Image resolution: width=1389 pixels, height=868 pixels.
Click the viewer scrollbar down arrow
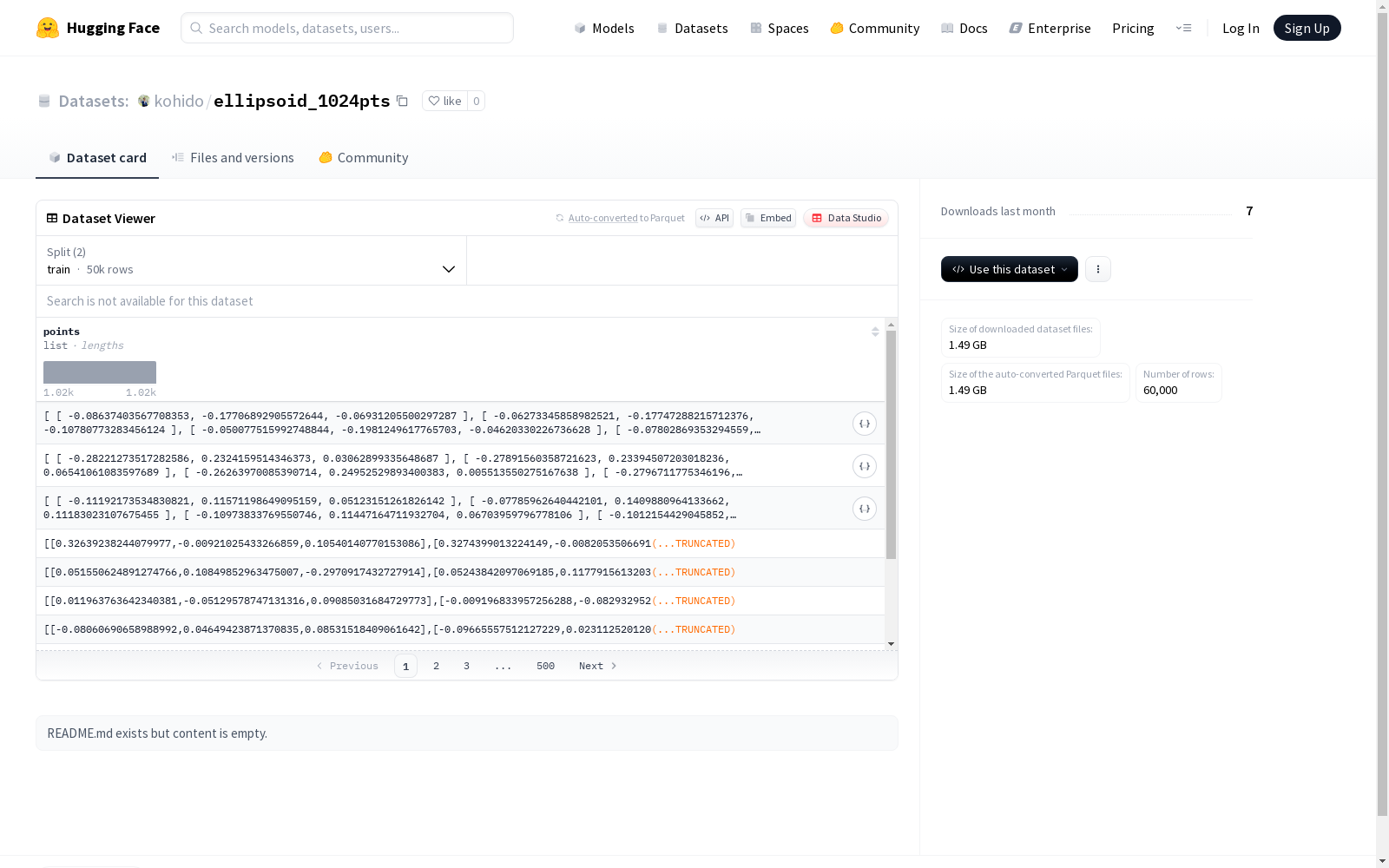(891, 644)
